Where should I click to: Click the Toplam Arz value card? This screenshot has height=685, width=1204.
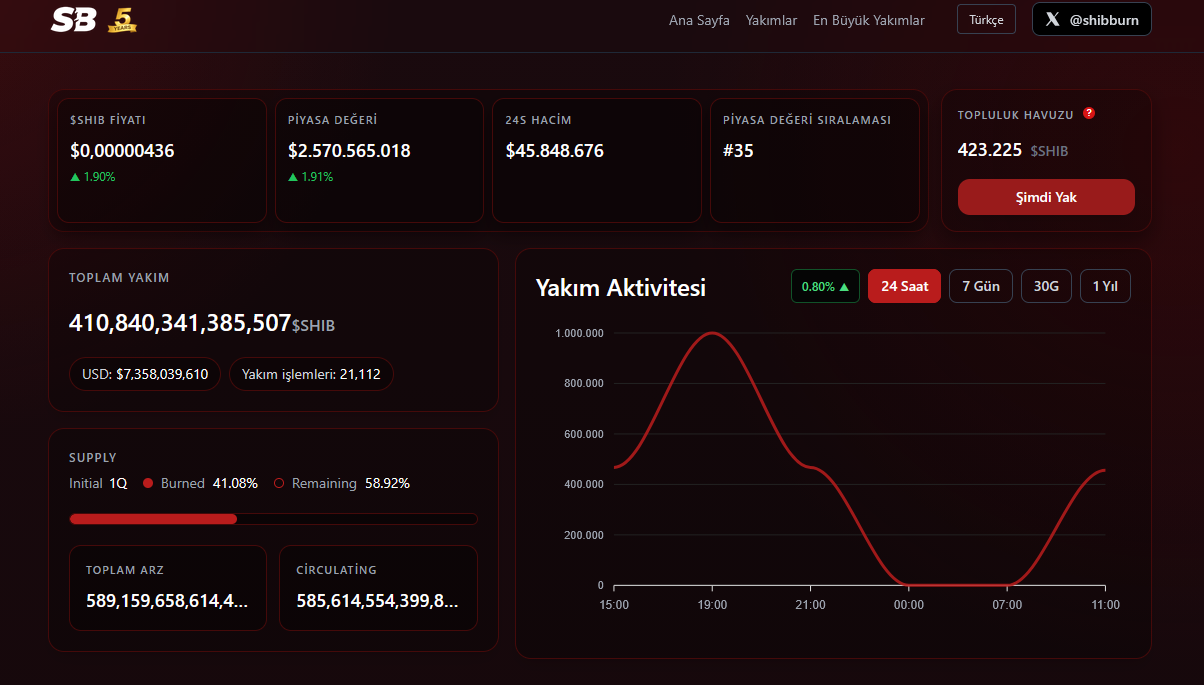(168, 588)
